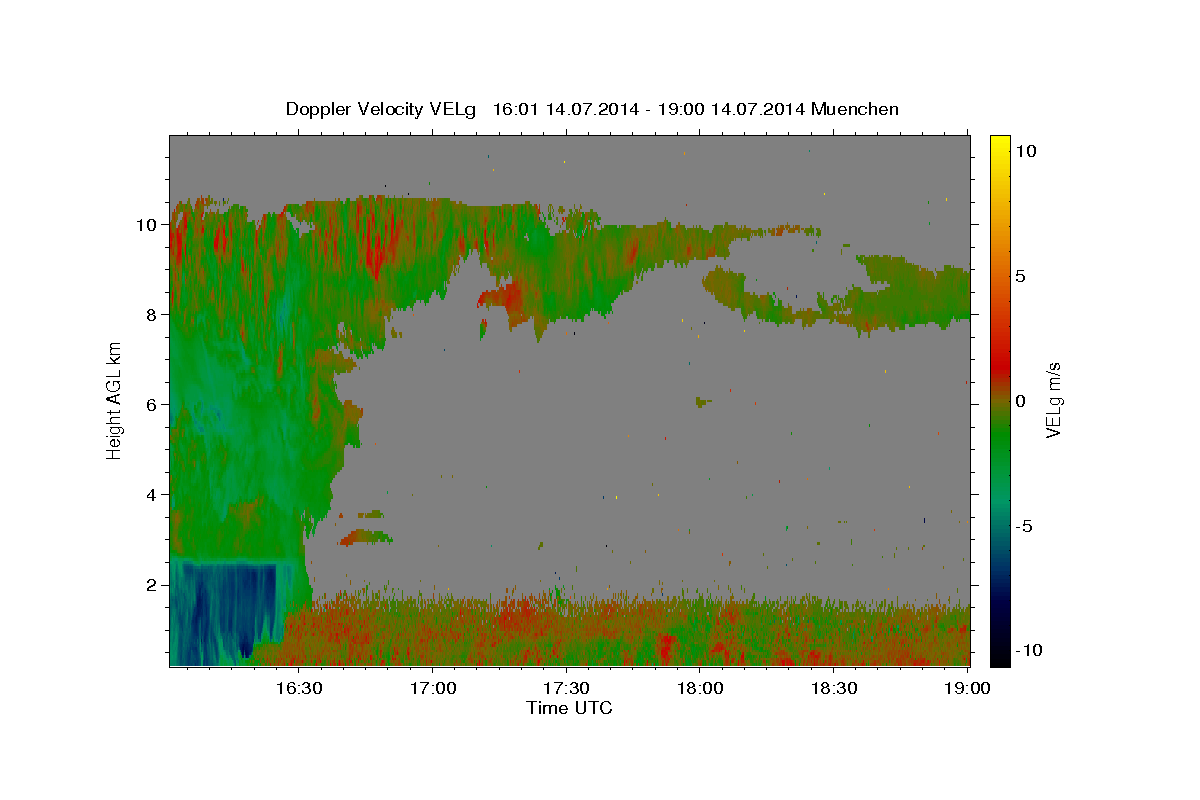Click the 'Height AGL km' axis title
The width and height of the screenshot is (1200, 800).
[114, 400]
